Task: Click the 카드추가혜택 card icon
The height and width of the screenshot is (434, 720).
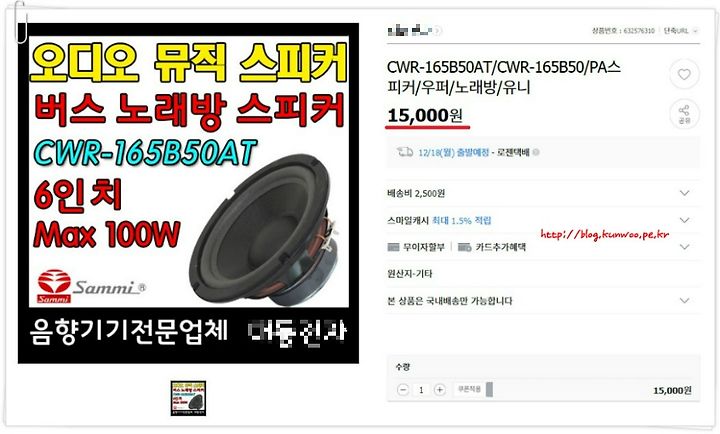Action: pos(465,248)
